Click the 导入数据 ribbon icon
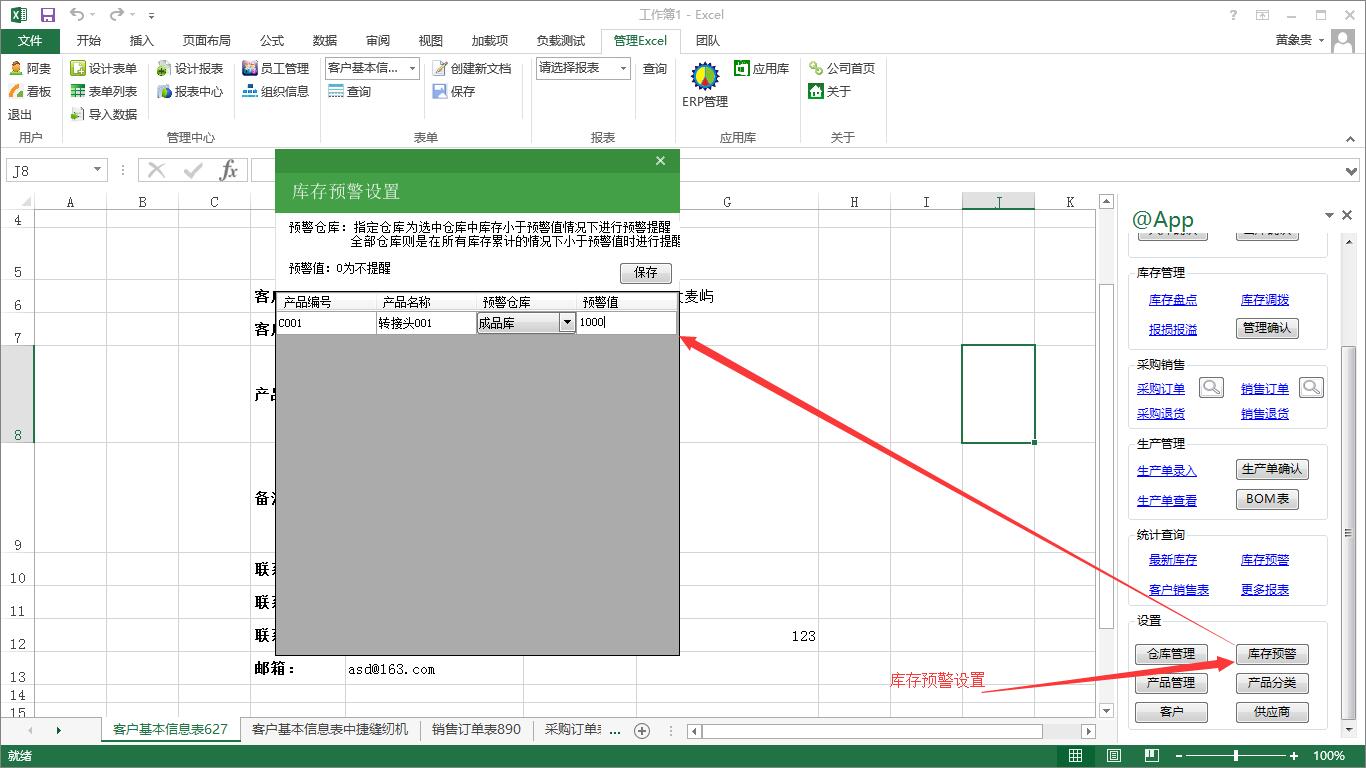This screenshot has height=768, width=1366. 78,114
